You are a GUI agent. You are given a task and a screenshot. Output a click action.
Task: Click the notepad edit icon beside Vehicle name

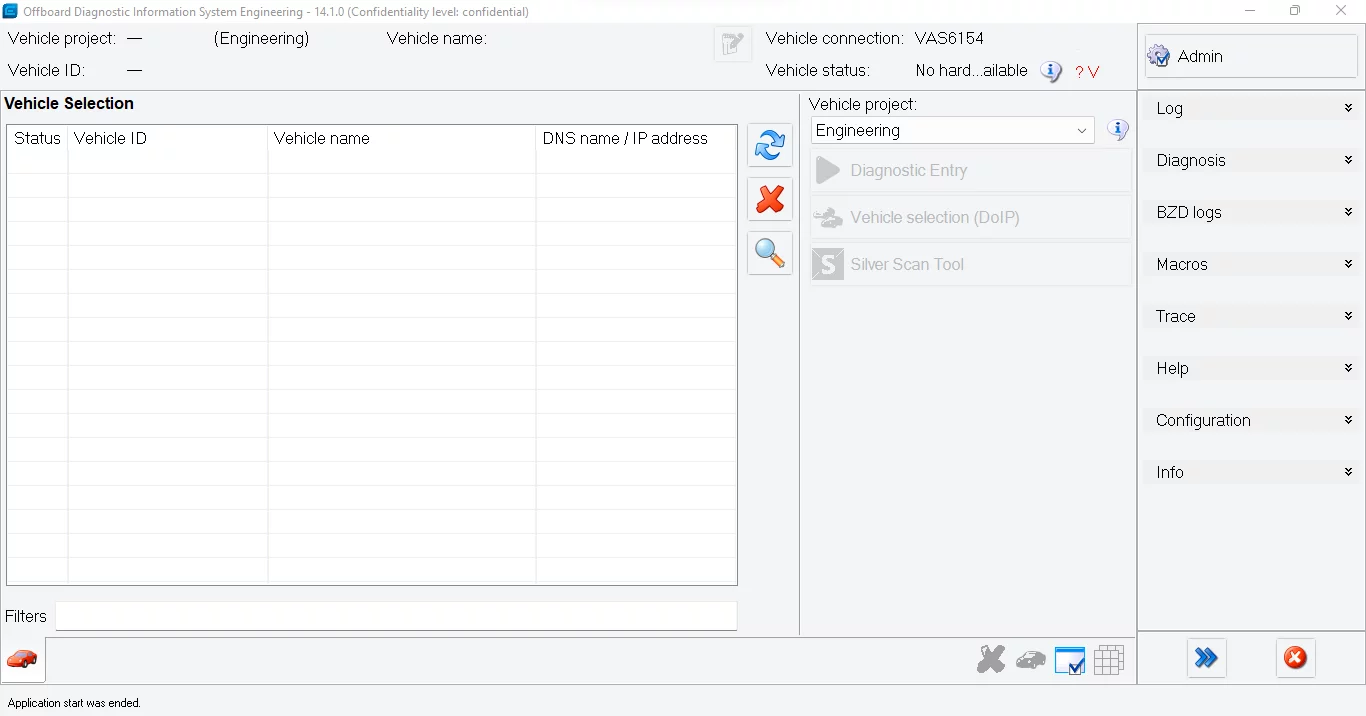click(732, 43)
